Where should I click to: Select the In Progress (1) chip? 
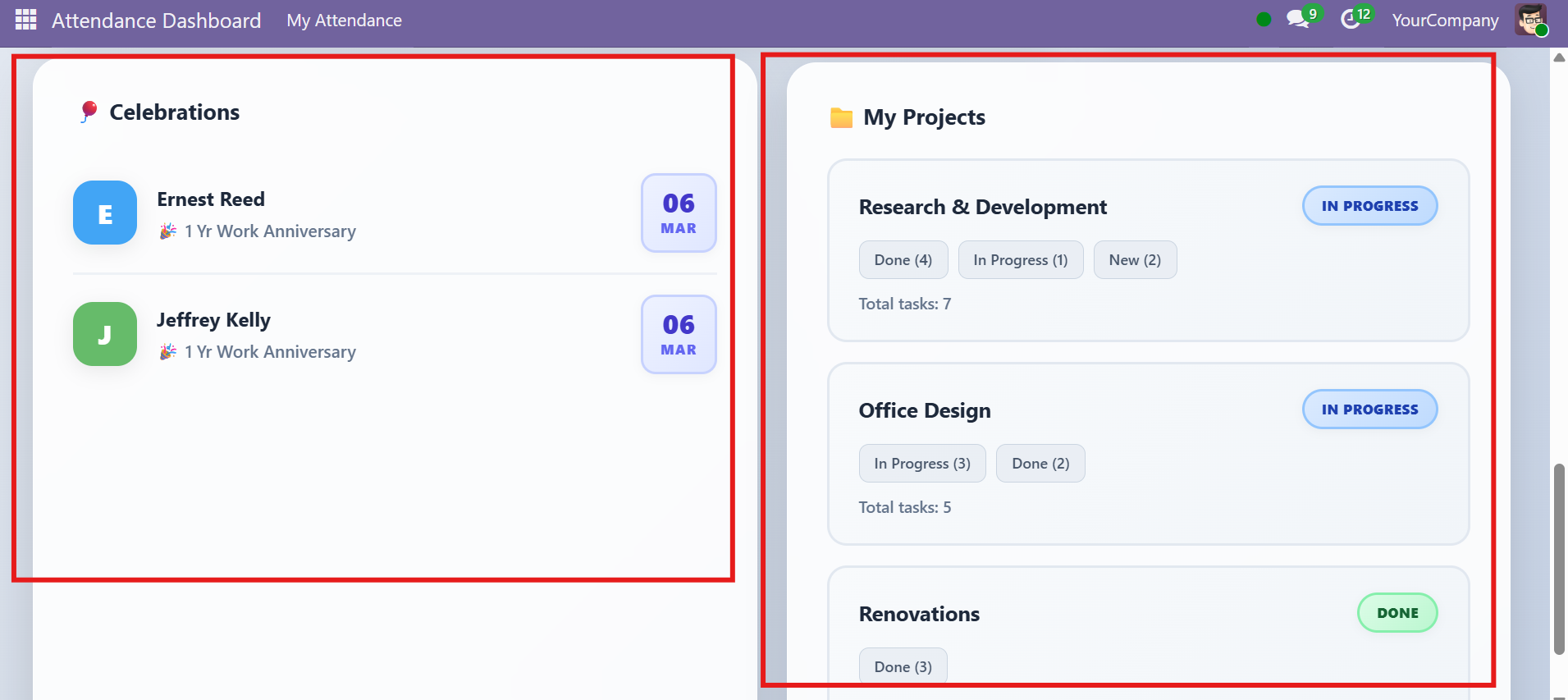pyautogui.click(x=1021, y=260)
